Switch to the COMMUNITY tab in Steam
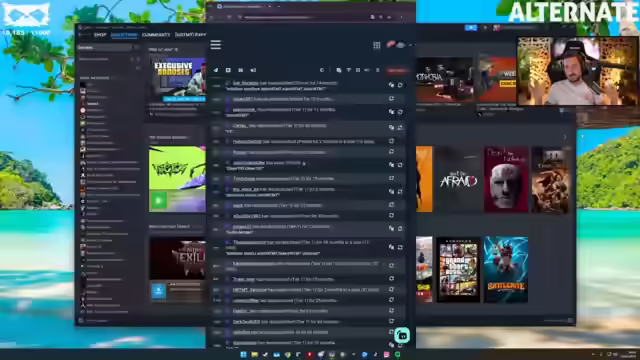 click(156, 35)
